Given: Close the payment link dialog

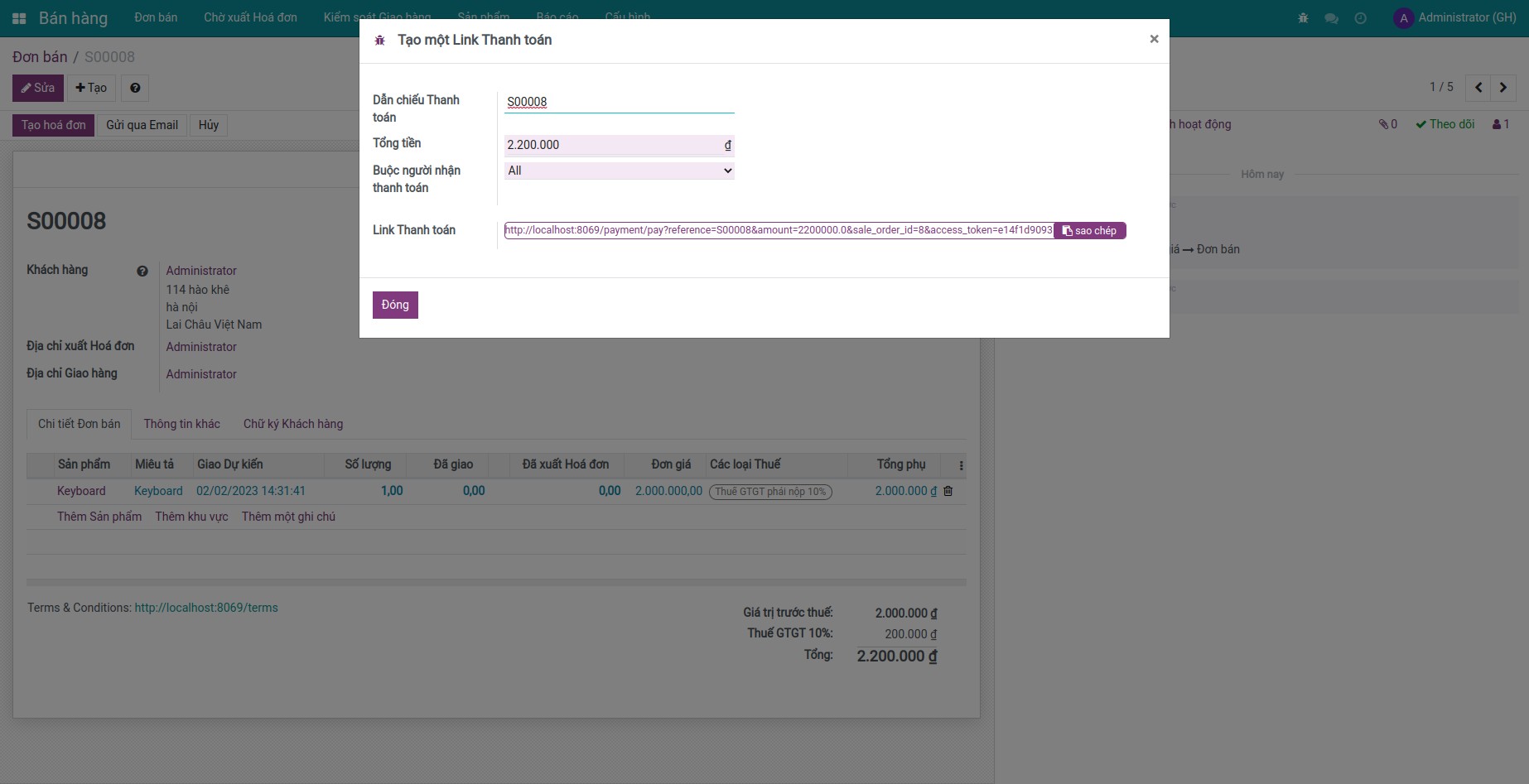Looking at the screenshot, I should coord(1154,39).
